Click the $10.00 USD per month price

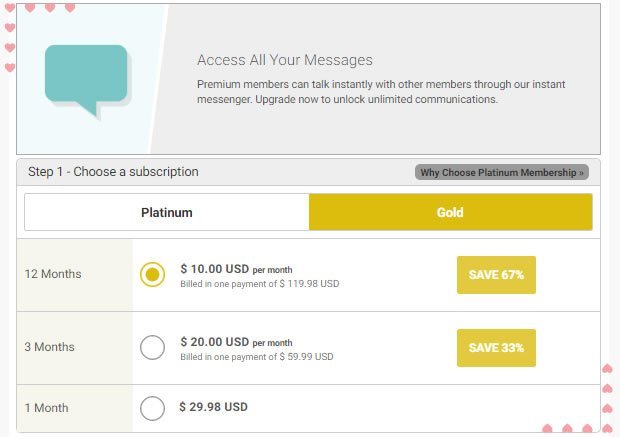236,269
